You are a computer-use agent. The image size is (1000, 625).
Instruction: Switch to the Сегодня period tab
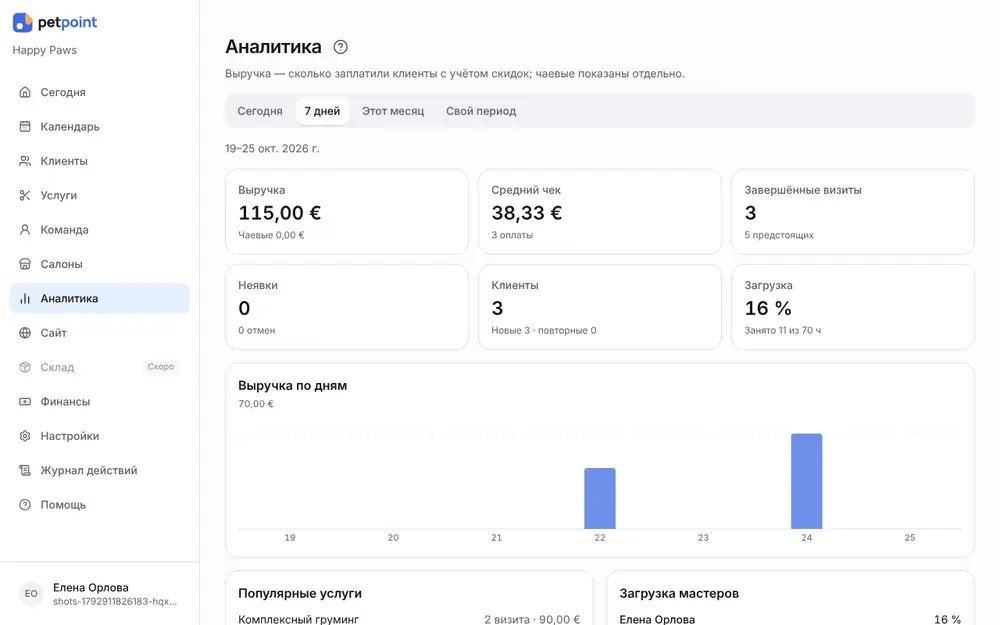pyautogui.click(x=260, y=111)
